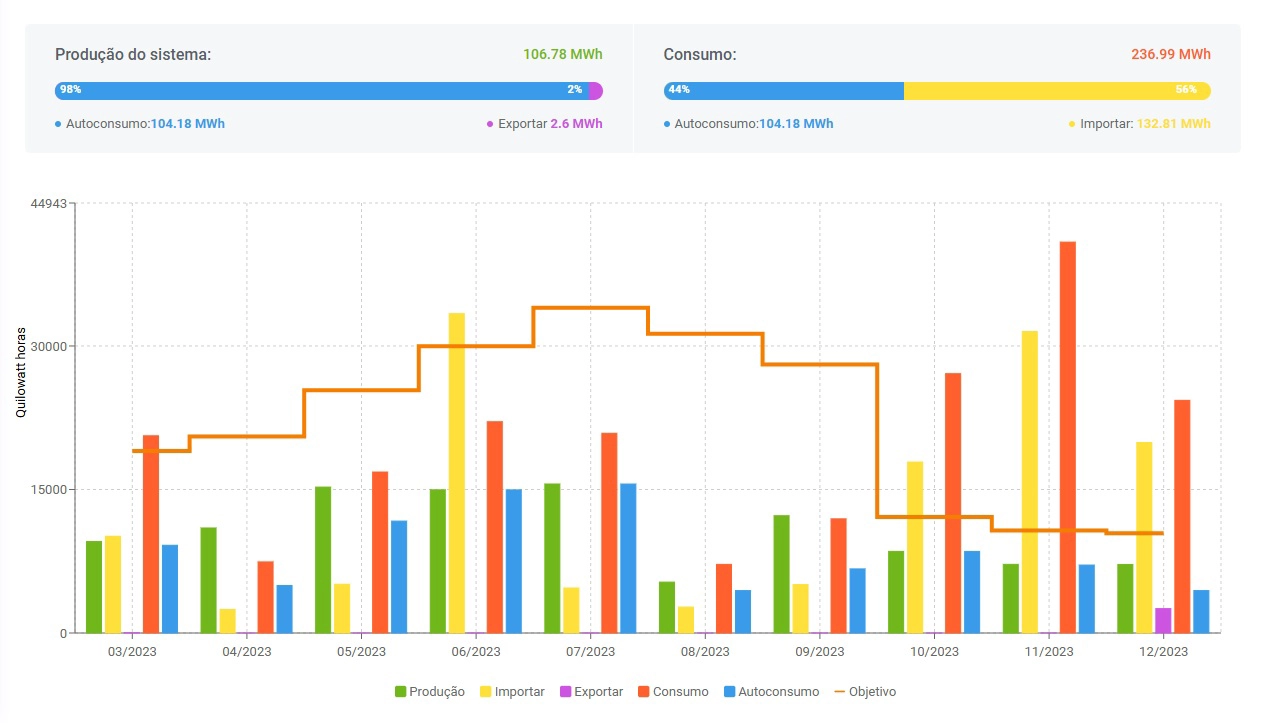Select the yellow Importar bar for 06/2023

[x=457, y=473]
